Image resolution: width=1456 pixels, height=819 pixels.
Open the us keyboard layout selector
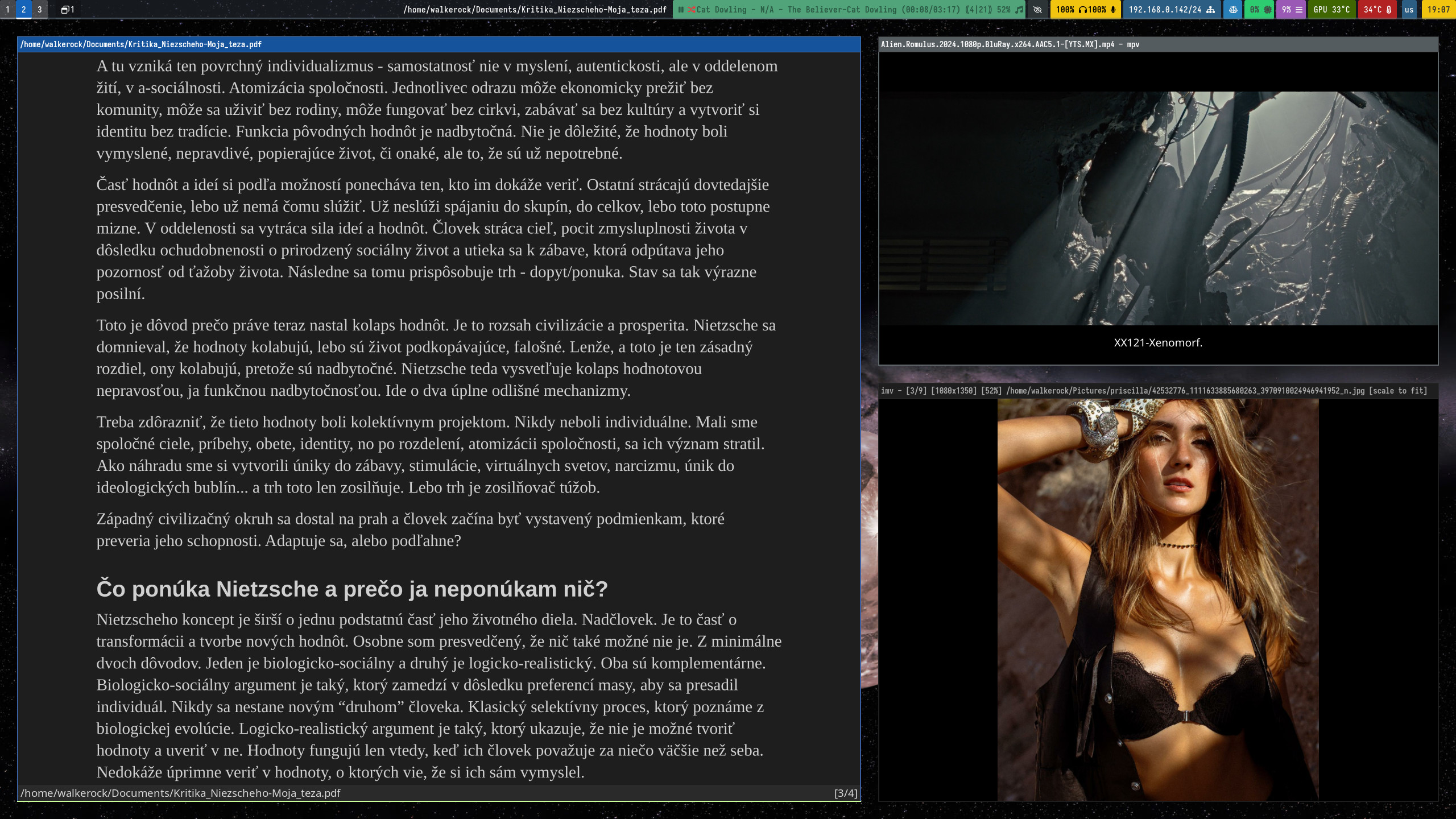[1409, 10]
